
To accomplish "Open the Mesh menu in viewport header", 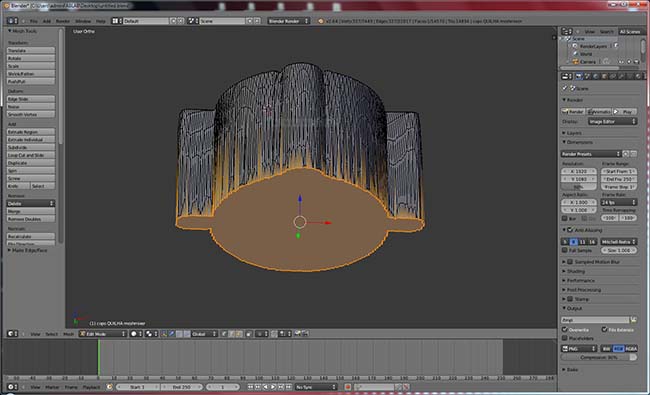I will tap(68, 334).
